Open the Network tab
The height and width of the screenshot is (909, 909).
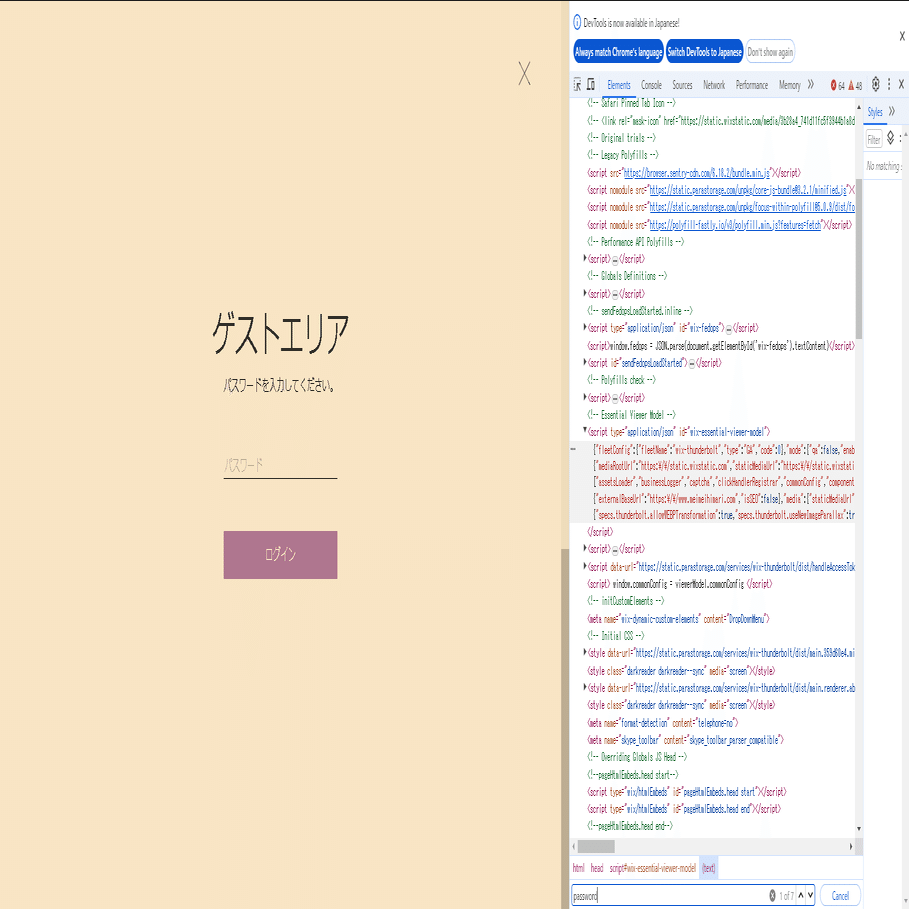point(714,85)
